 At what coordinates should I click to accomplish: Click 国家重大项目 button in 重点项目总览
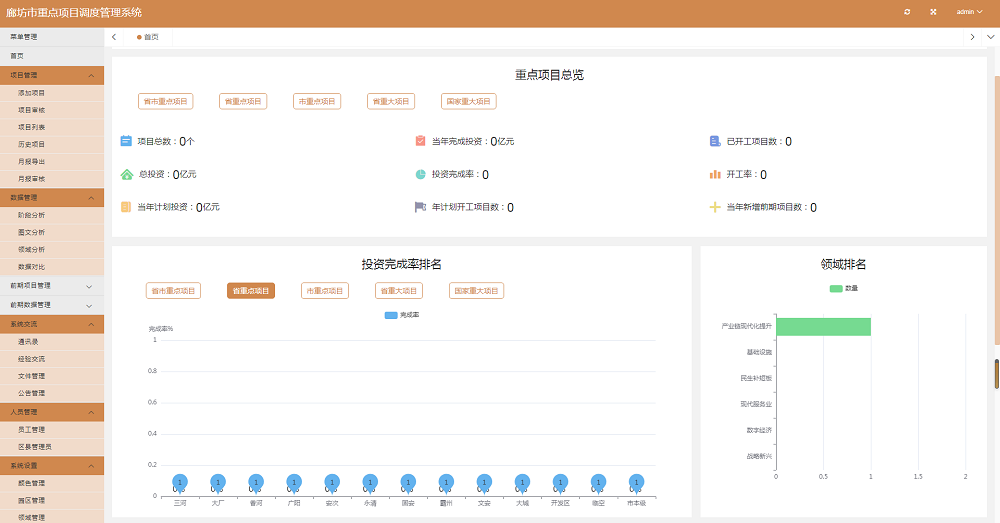pos(468,101)
